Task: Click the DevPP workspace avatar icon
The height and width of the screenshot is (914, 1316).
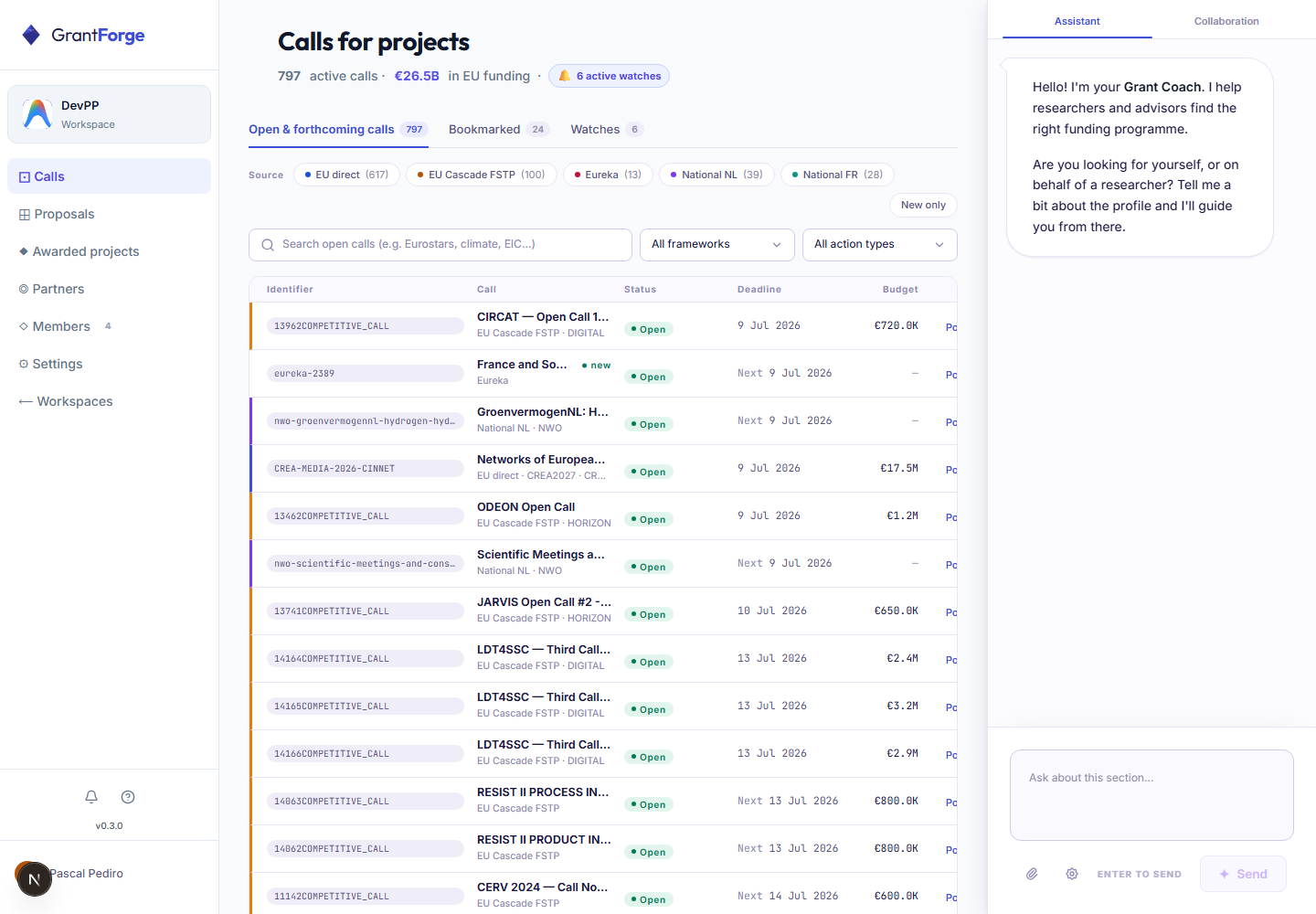Action: (x=37, y=114)
